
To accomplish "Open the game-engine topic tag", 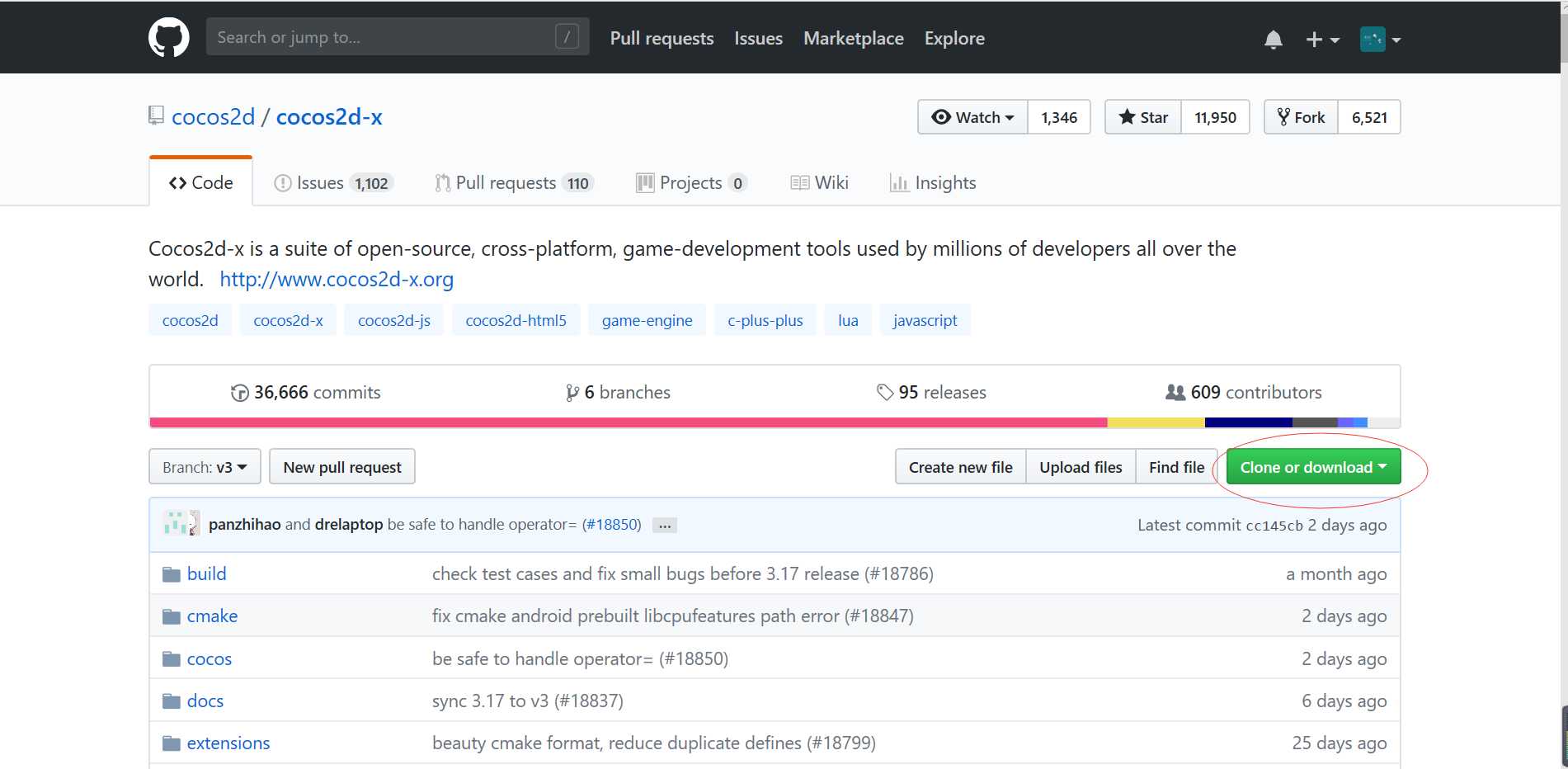I will [647, 320].
